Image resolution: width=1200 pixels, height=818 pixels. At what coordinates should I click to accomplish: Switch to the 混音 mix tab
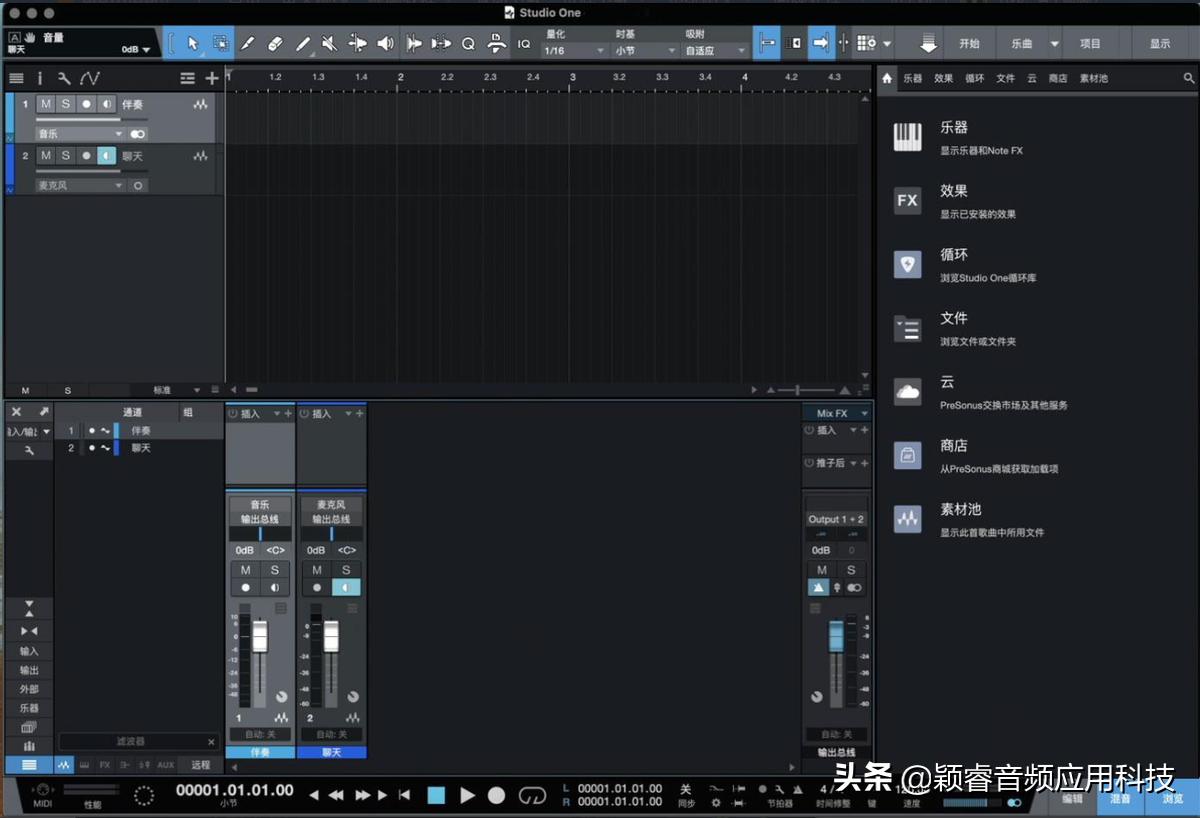[1120, 799]
